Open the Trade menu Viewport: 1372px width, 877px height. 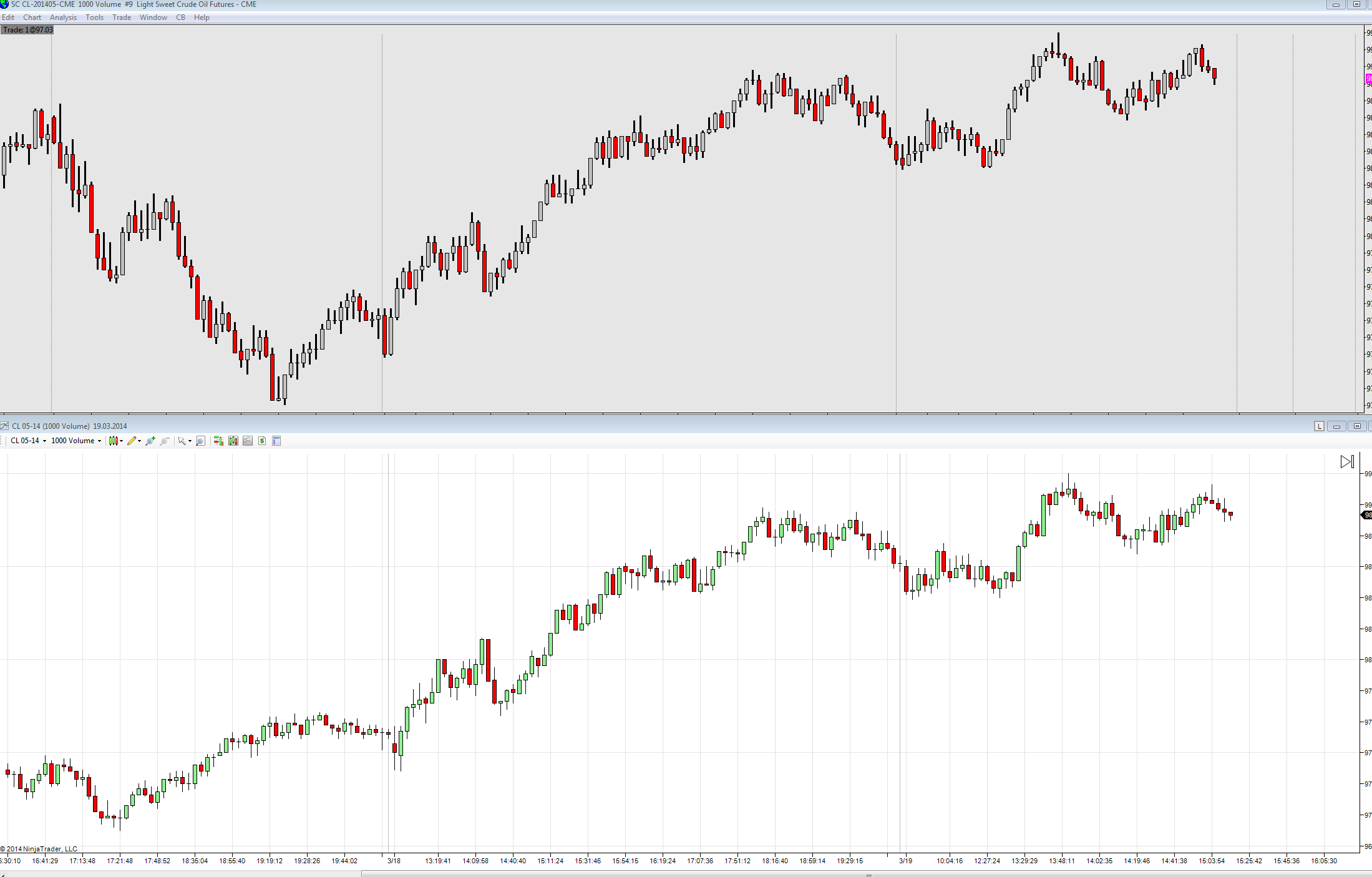(122, 17)
